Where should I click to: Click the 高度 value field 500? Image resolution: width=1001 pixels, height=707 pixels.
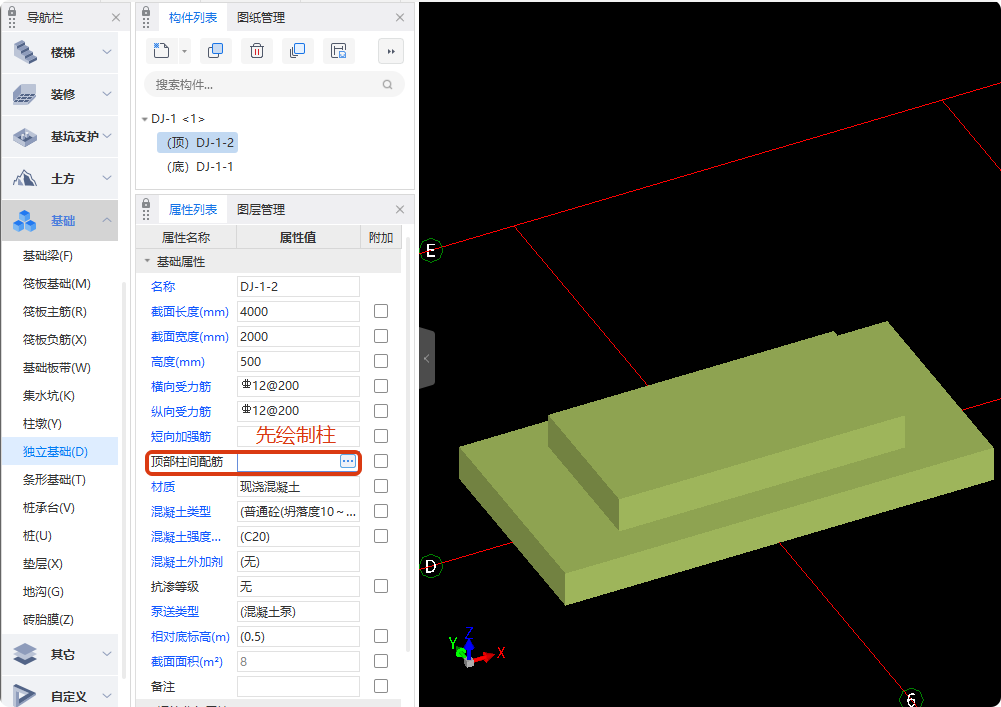pyautogui.click(x=298, y=361)
